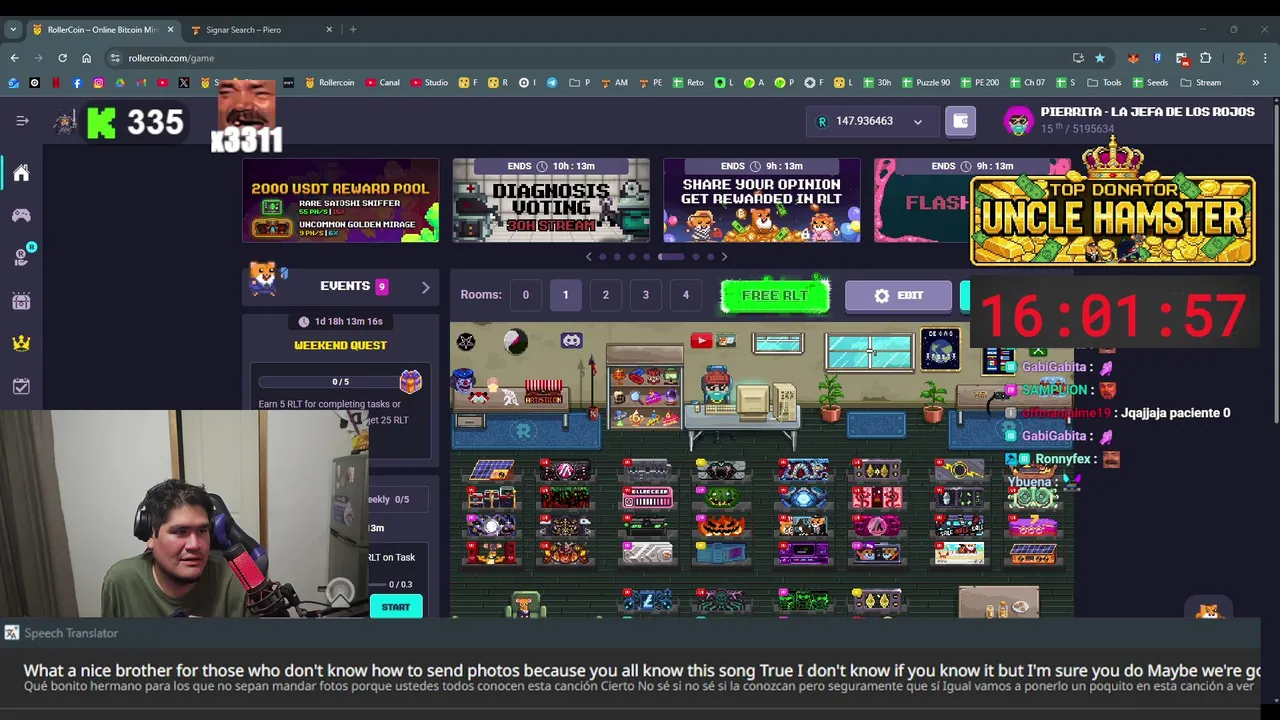Show the next banner with the right arrow
The height and width of the screenshot is (720, 1280).
pos(724,257)
